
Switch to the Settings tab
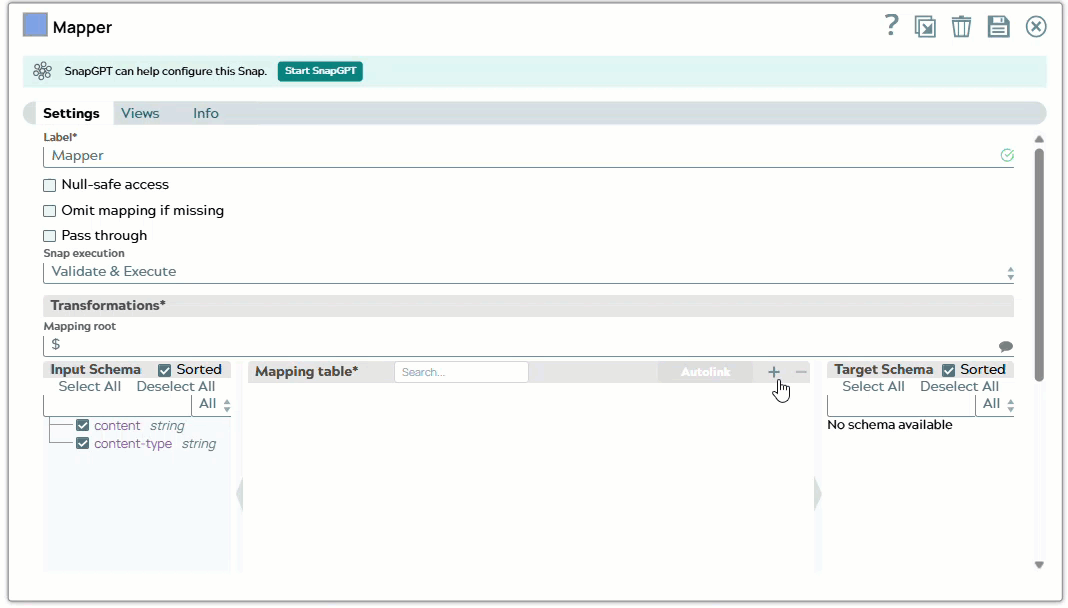(x=72, y=114)
